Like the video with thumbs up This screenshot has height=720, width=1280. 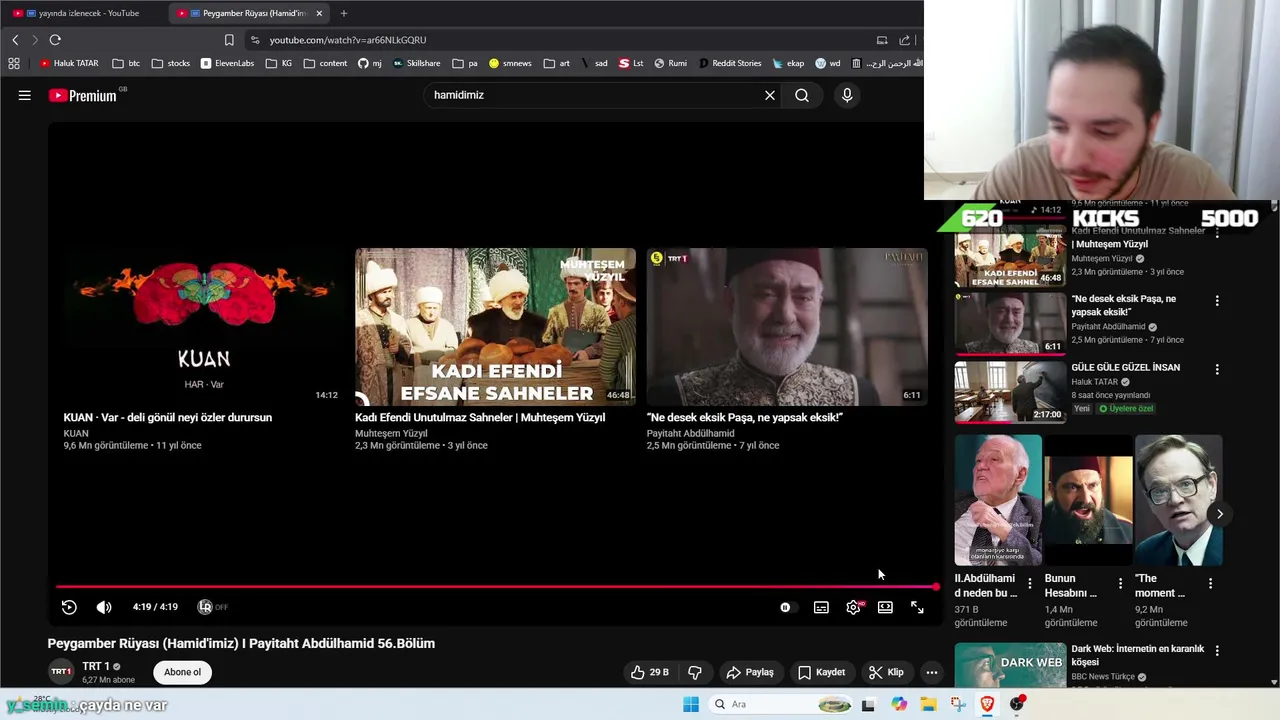coord(650,672)
